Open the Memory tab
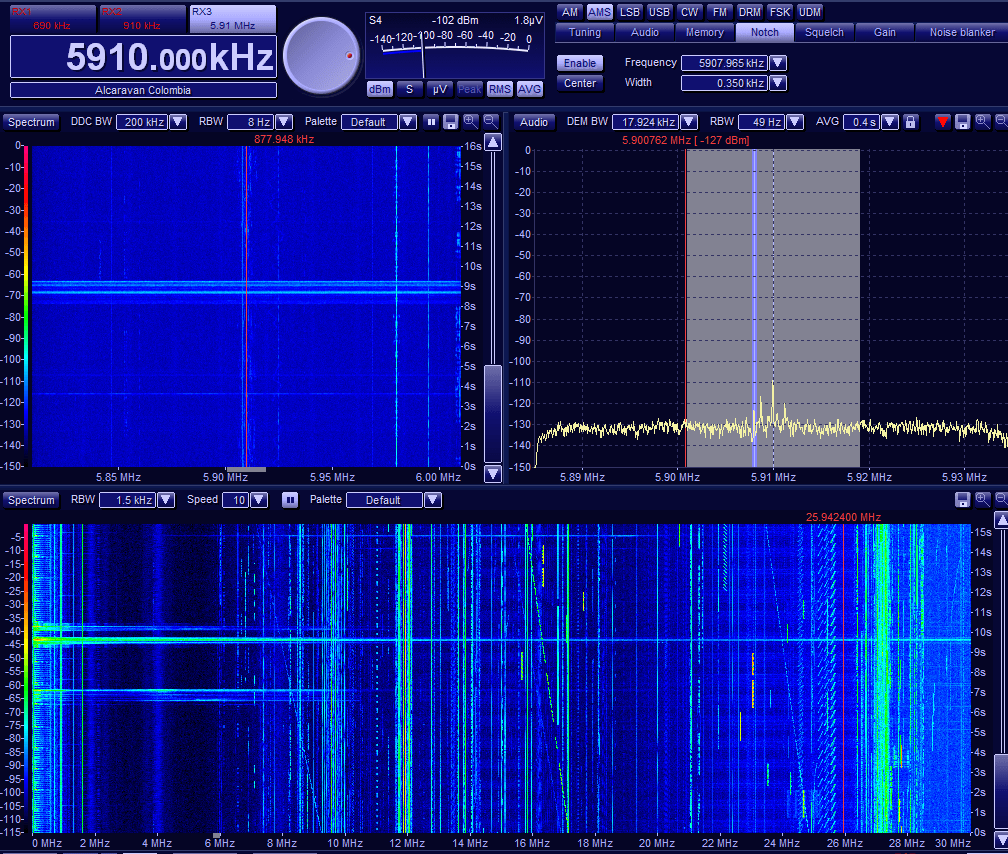The width and height of the screenshot is (1008, 854). (x=705, y=32)
